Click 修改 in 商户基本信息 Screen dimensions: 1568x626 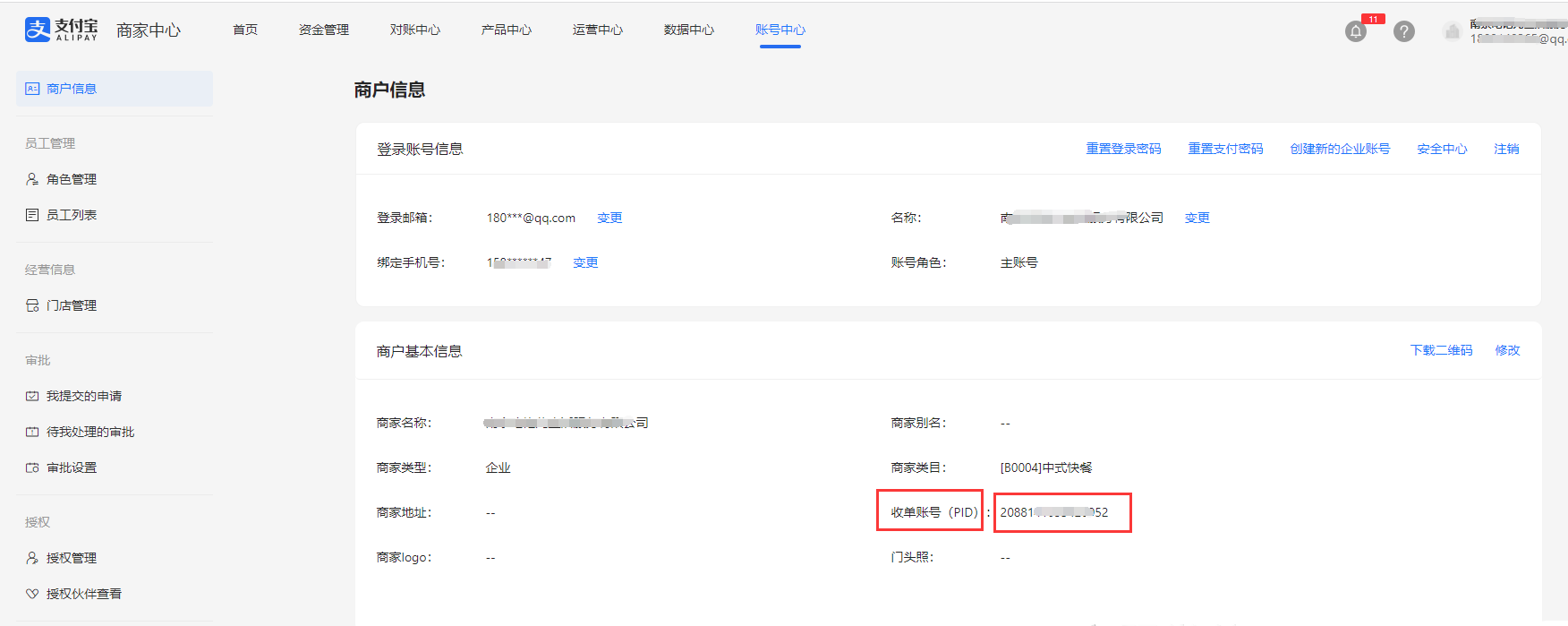(x=1507, y=350)
